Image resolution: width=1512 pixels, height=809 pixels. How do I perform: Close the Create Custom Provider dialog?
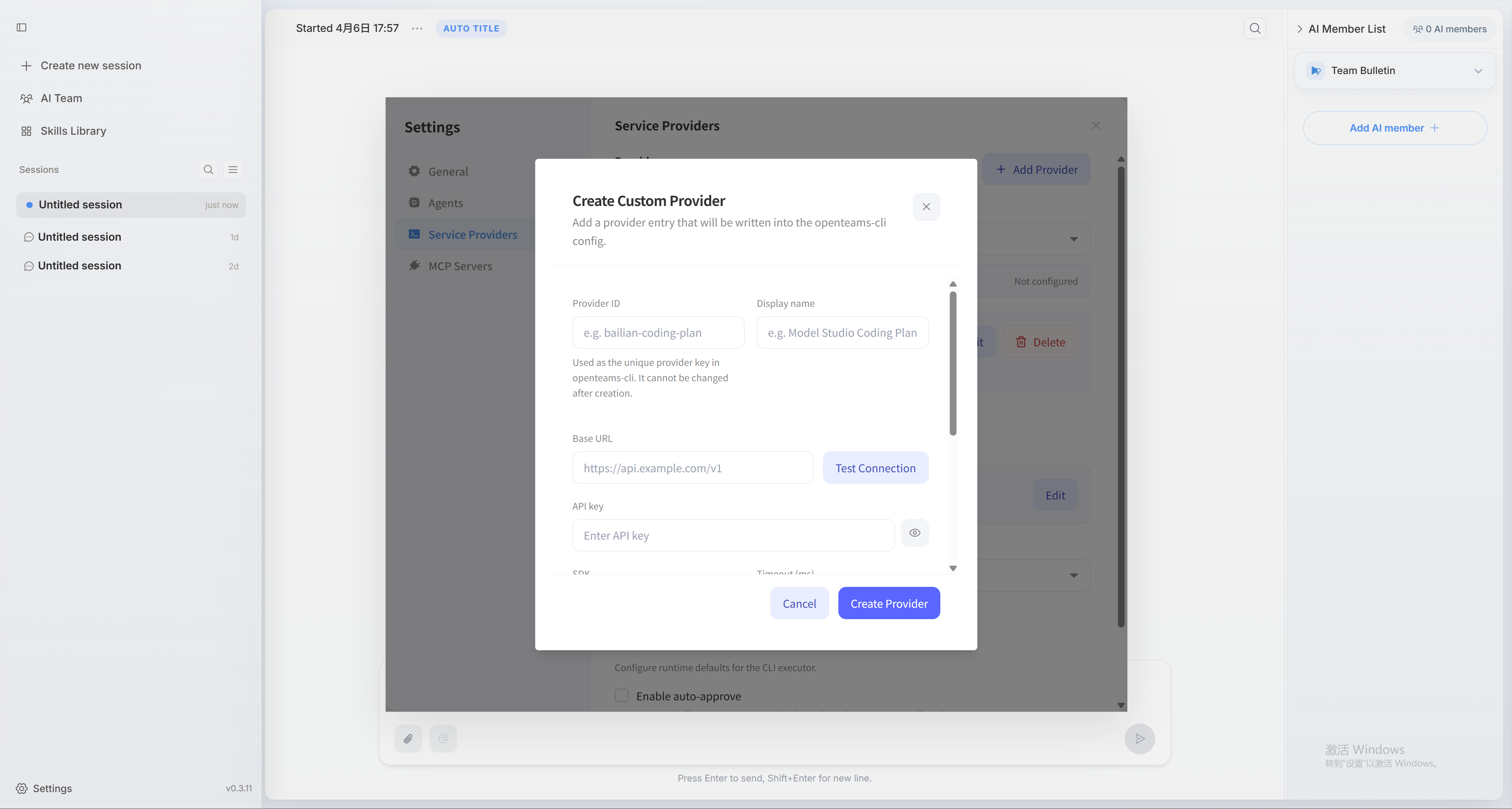point(926,207)
